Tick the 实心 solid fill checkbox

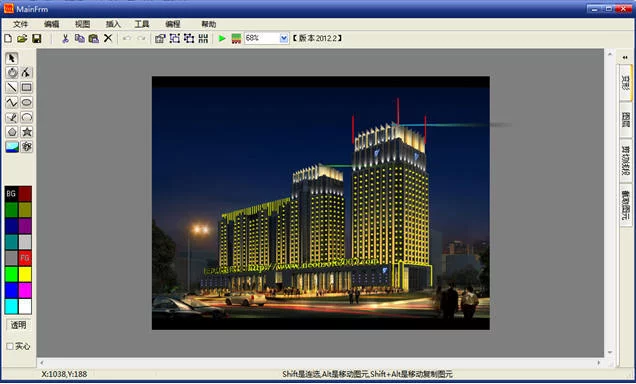[x=10, y=346]
